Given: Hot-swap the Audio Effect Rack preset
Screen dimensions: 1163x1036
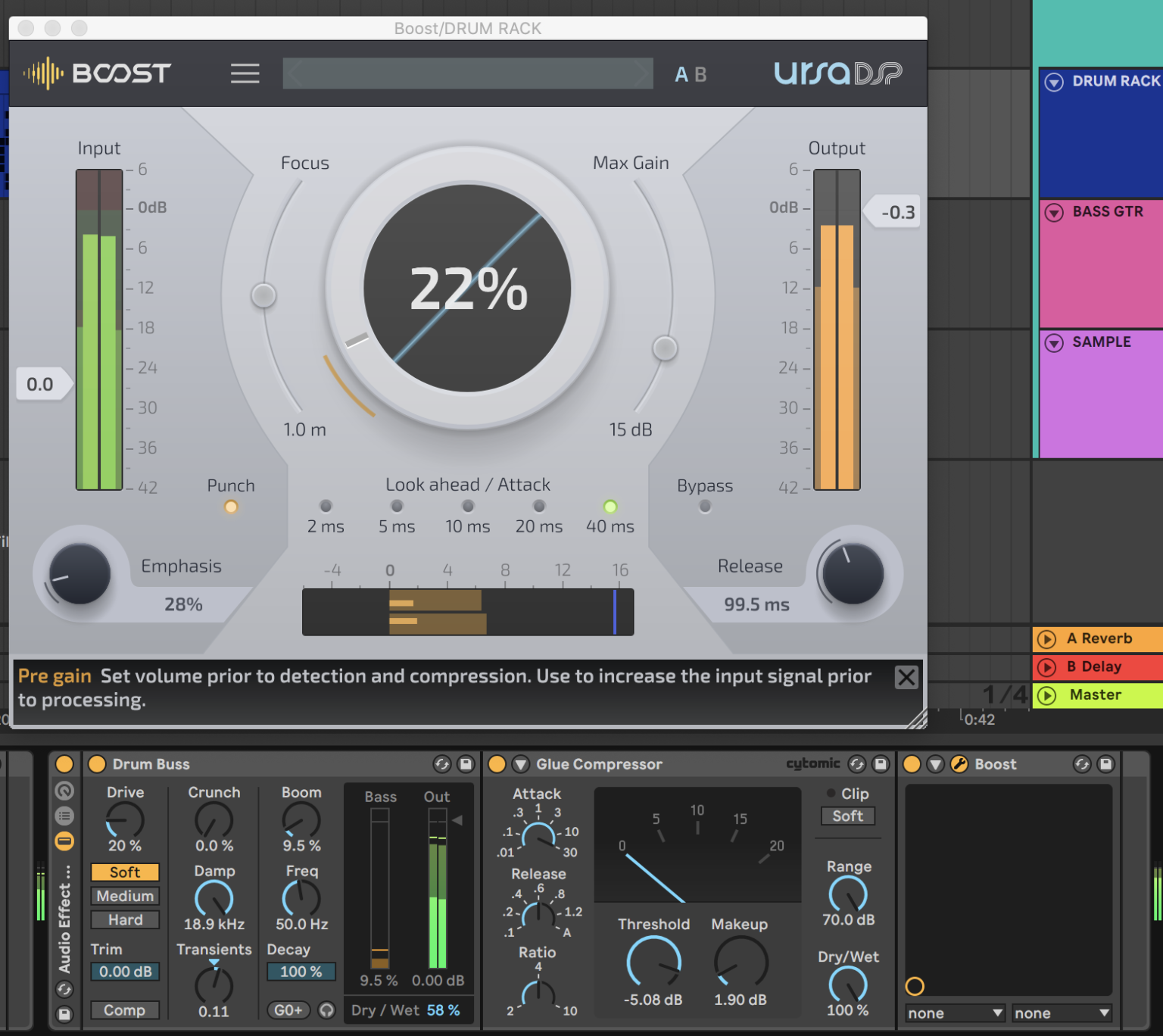Looking at the screenshot, I should (64, 989).
